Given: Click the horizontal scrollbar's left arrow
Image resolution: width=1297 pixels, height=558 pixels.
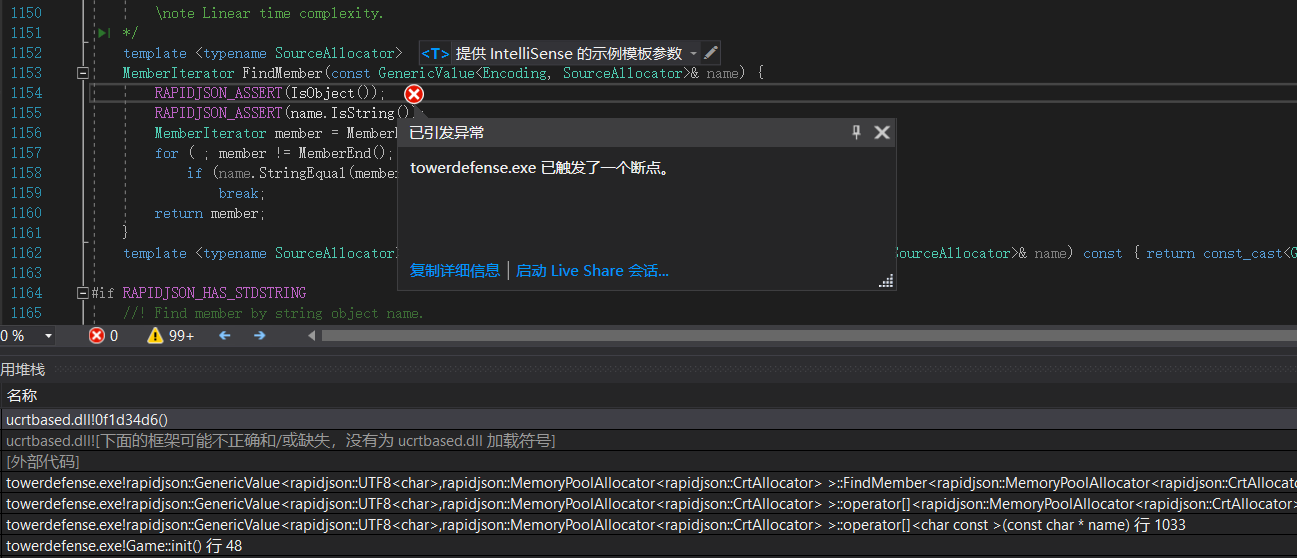Looking at the screenshot, I should [311, 336].
